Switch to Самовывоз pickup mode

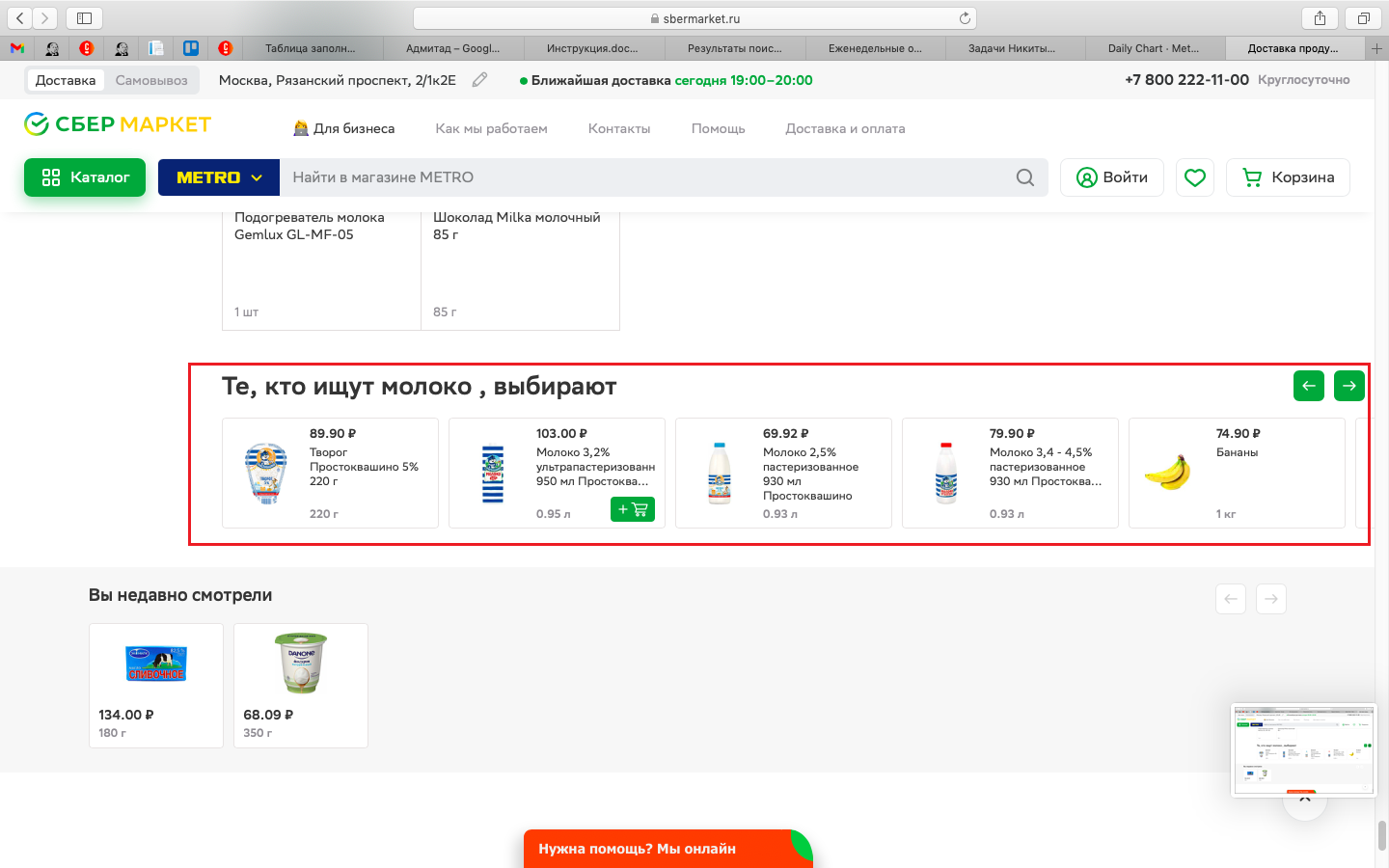[151, 80]
